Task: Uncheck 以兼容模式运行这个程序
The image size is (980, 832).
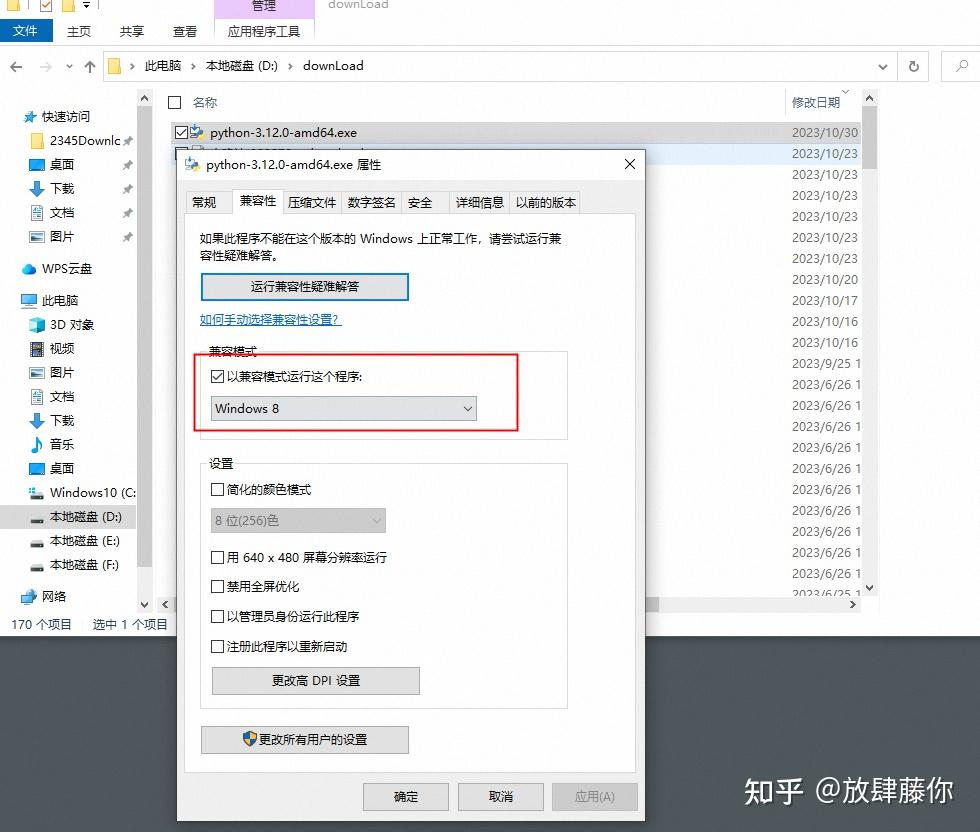Action: (218, 376)
